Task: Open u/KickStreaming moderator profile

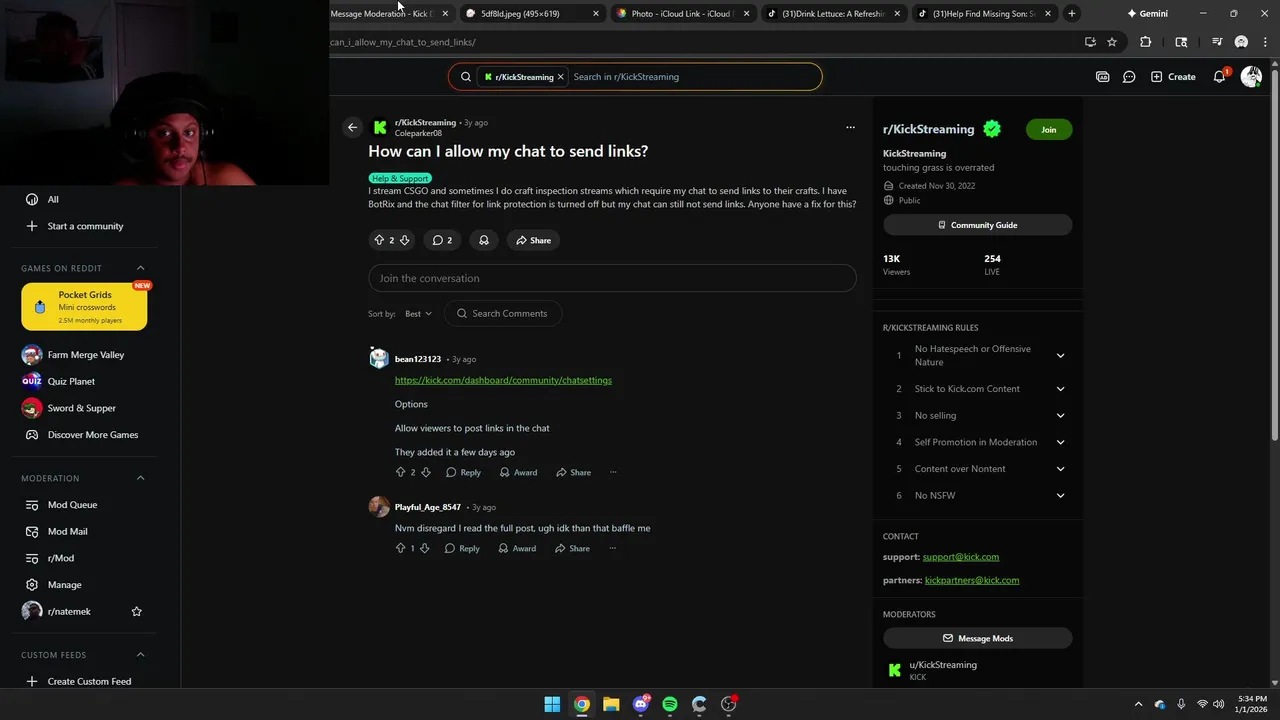Action: tap(943, 665)
